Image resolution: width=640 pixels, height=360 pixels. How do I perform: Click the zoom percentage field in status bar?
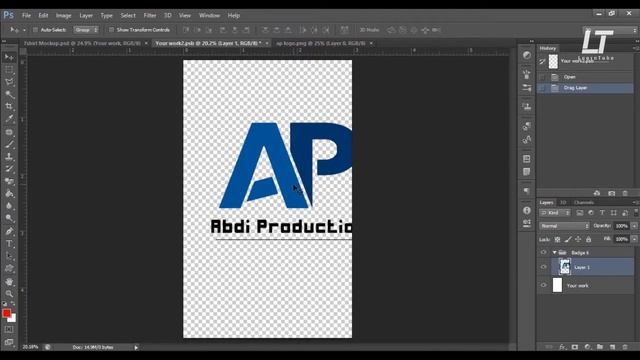[x=30, y=347]
